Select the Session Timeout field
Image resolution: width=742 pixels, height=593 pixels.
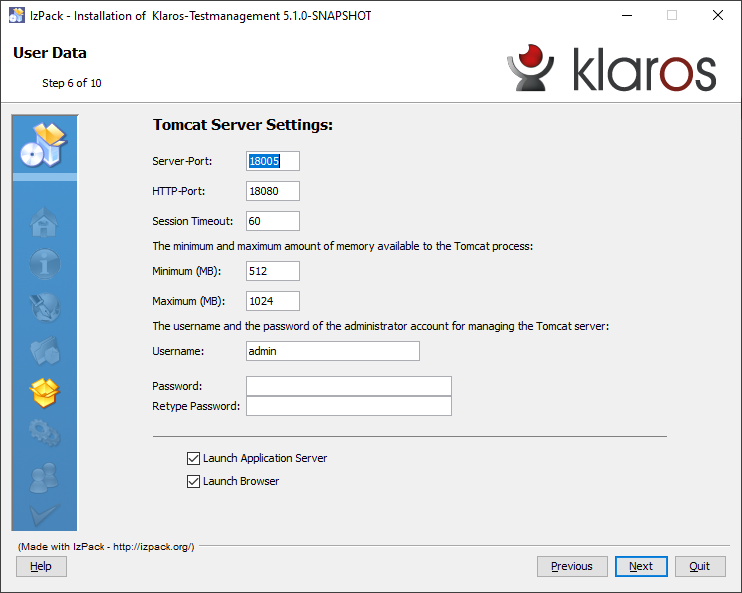tap(272, 221)
